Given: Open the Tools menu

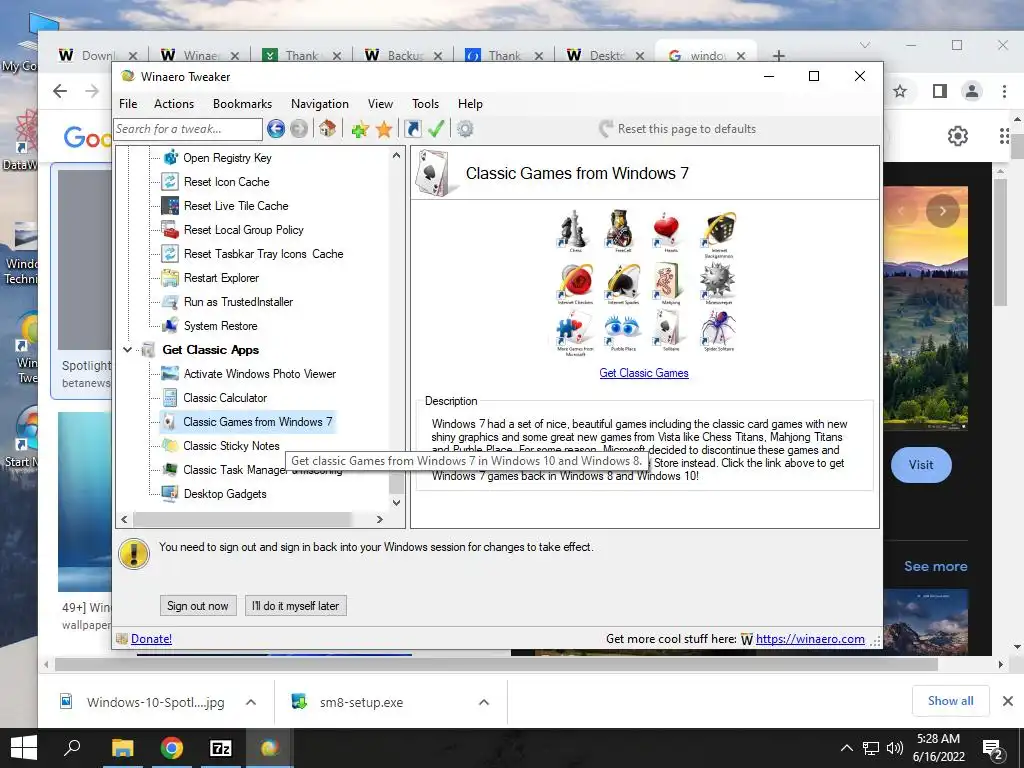Looking at the screenshot, I should (425, 104).
